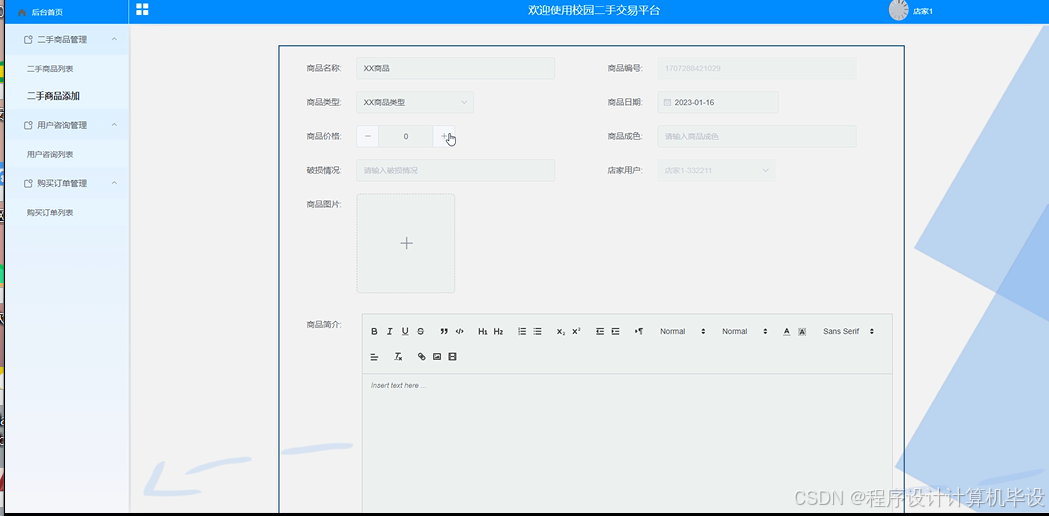Decrease the text indent
The image size is (1049, 516).
(x=600, y=331)
